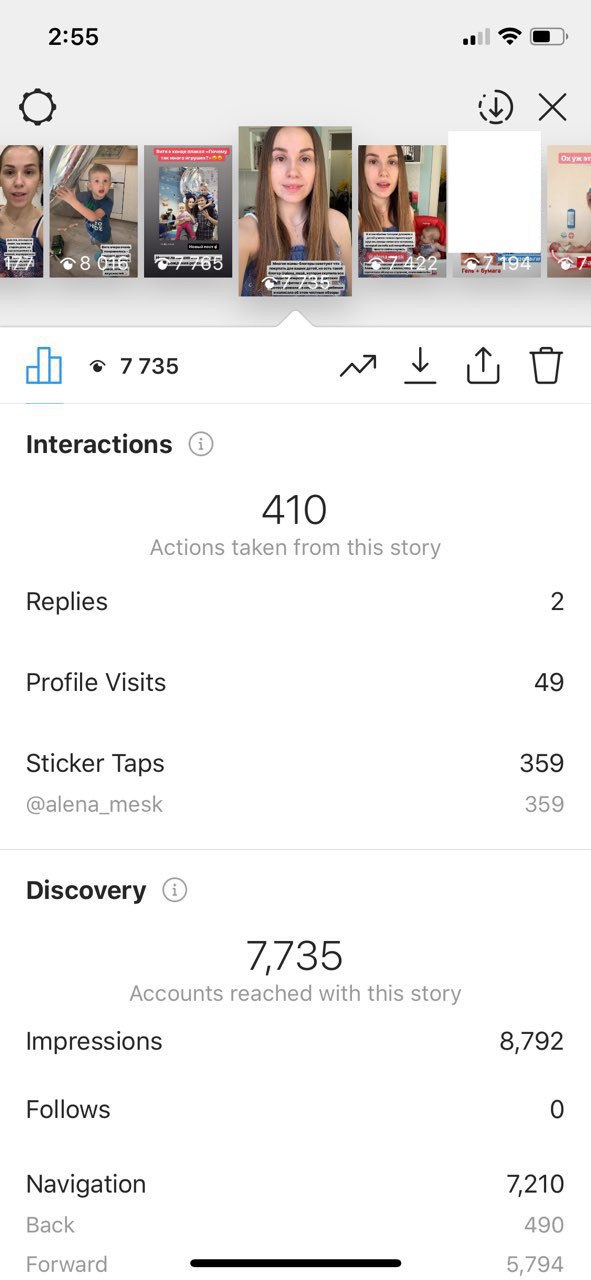Viewport: 591px width, 1280px height.
Task: Open viewers list with eye 7 735
Action: pos(133,367)
